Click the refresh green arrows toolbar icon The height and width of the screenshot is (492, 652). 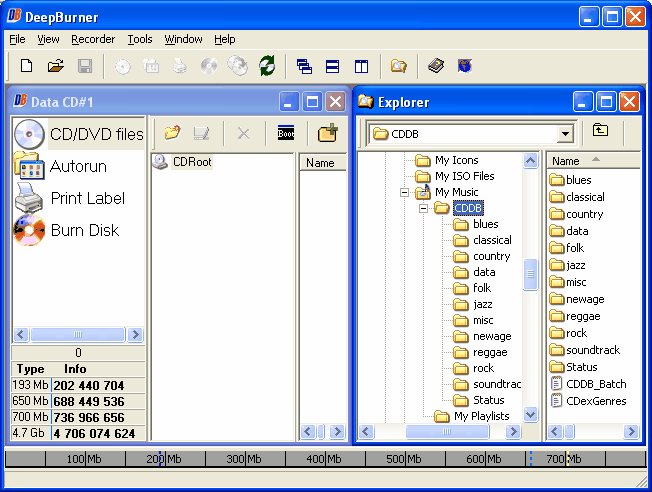267,66
